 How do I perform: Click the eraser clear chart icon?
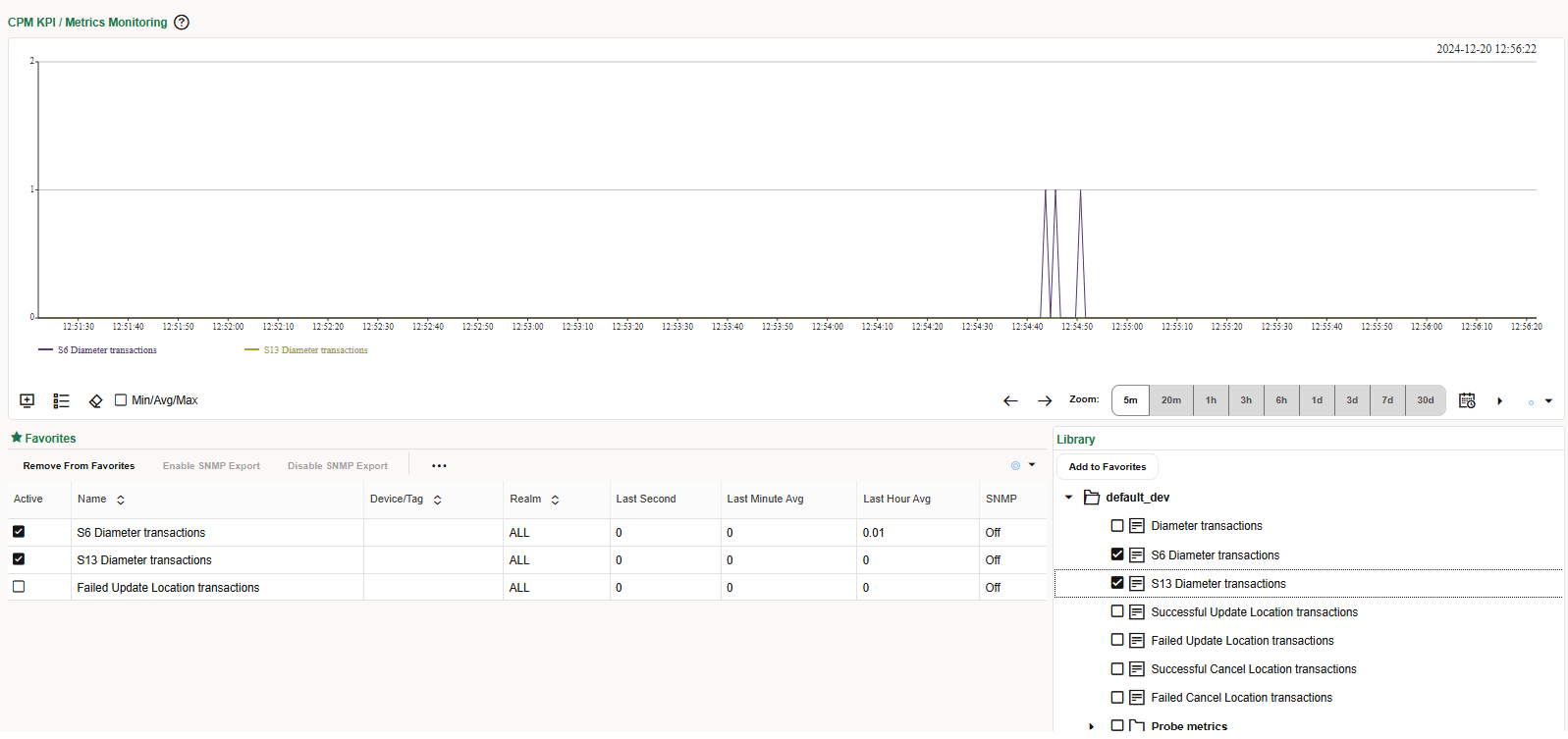pyautogui.click(x=95, y=400)
